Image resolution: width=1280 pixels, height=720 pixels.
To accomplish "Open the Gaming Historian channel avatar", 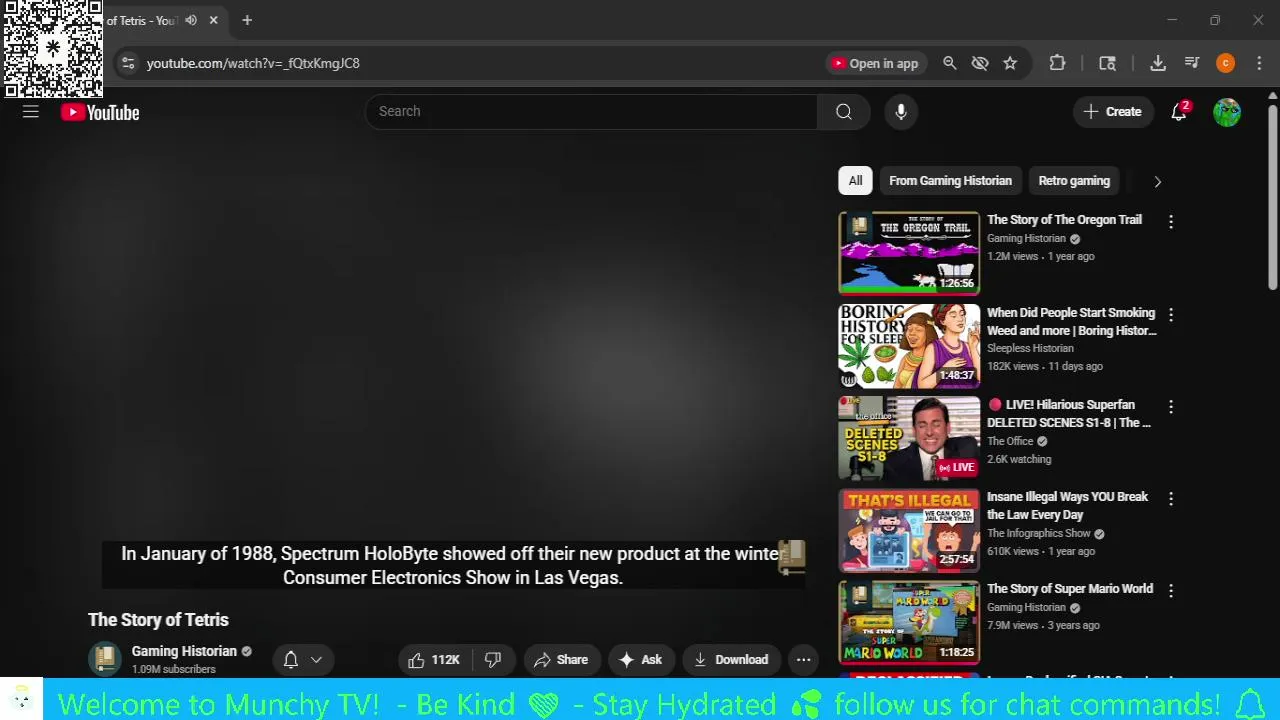I will (104, 659).
